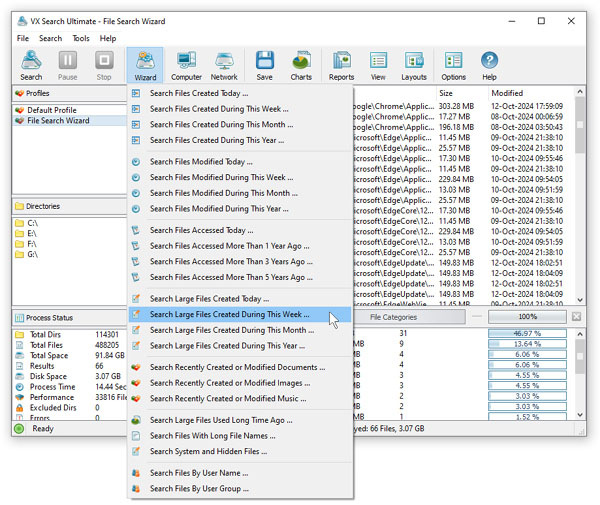Viewport: 600px width, 505px height.
Task: Click the results list scroll up arrow
Action: coord(580,92)
